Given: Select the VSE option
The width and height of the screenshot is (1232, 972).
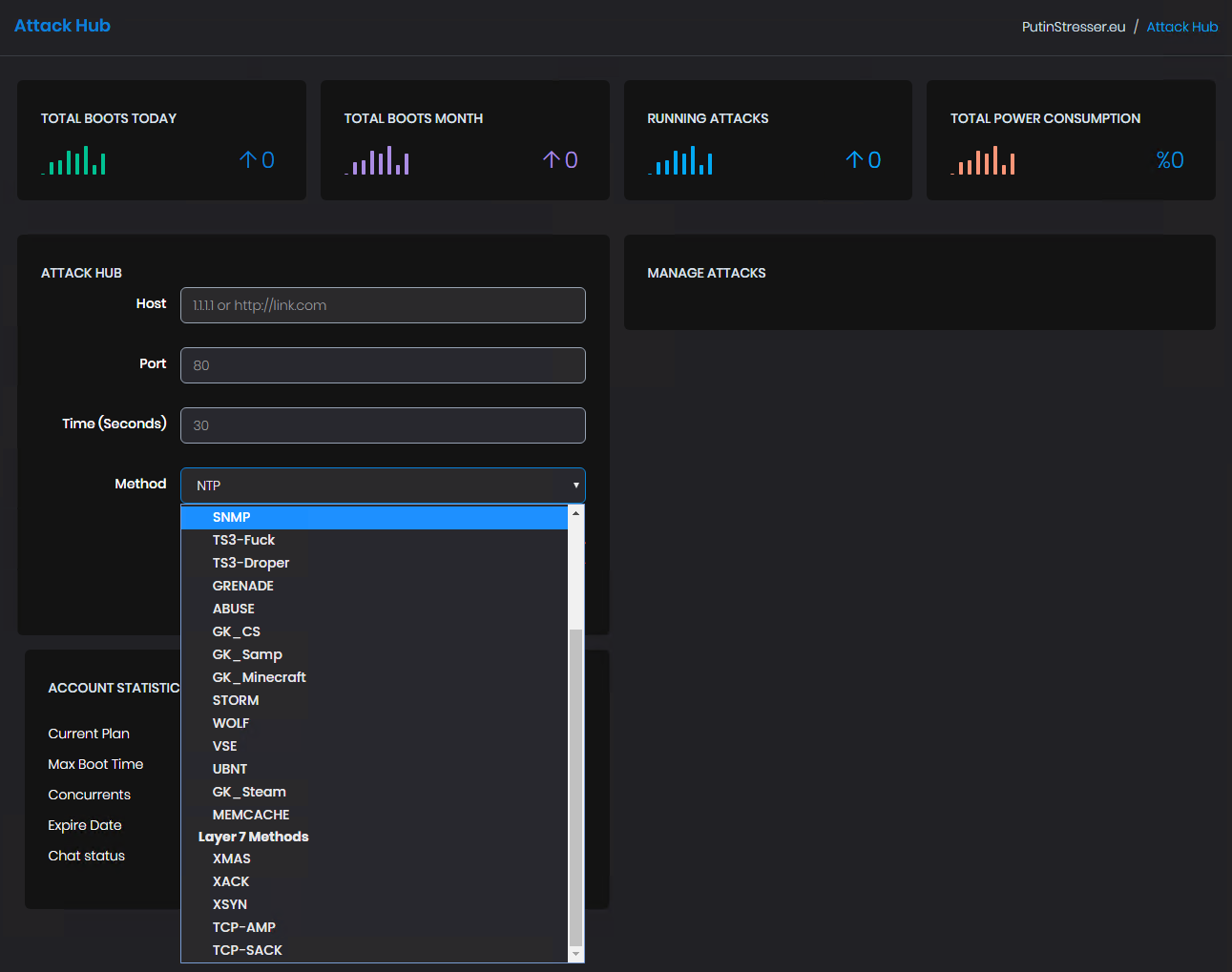Looking at the screenshot, I should (374, 746).
